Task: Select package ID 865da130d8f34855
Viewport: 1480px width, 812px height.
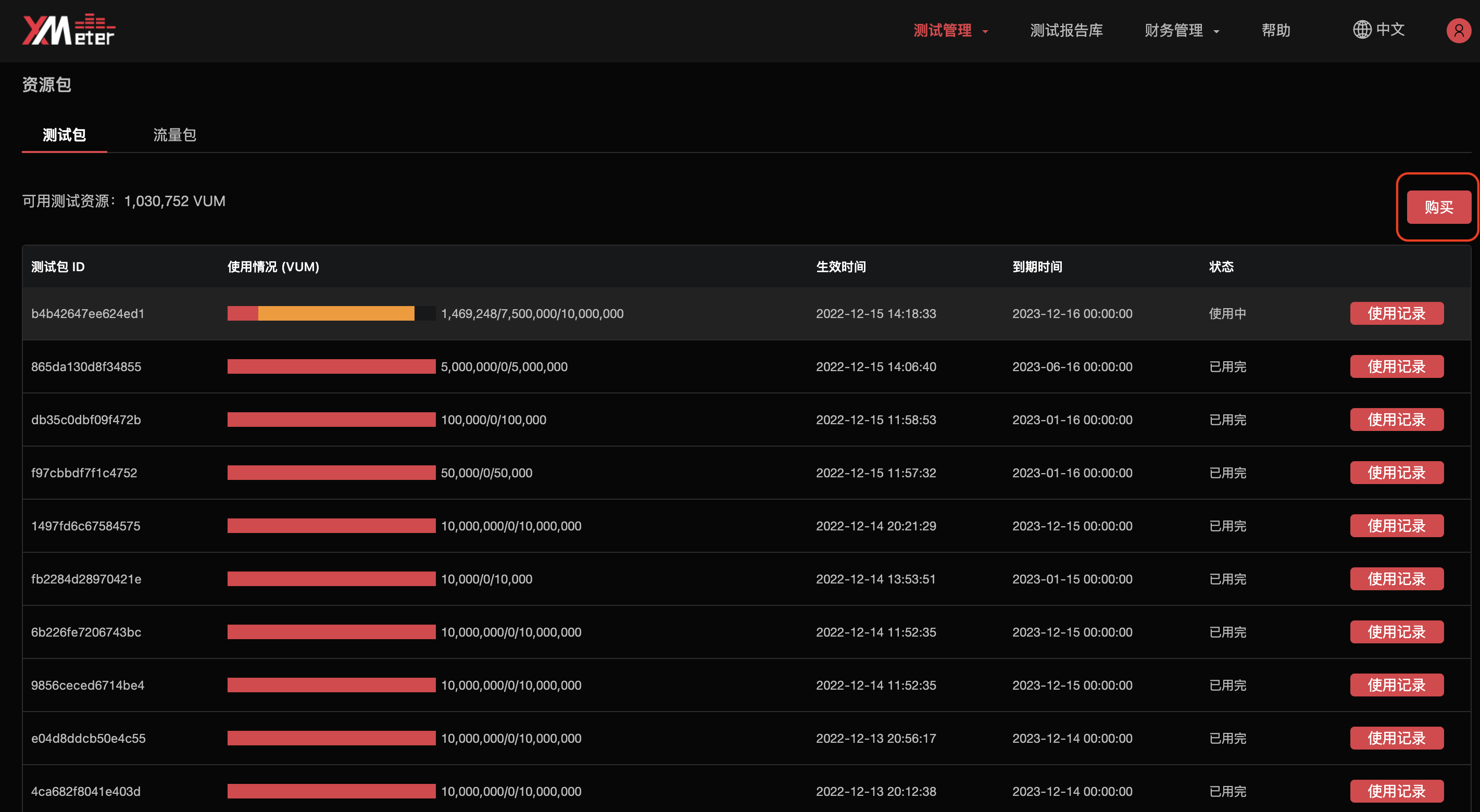Action: click(86, 366)
